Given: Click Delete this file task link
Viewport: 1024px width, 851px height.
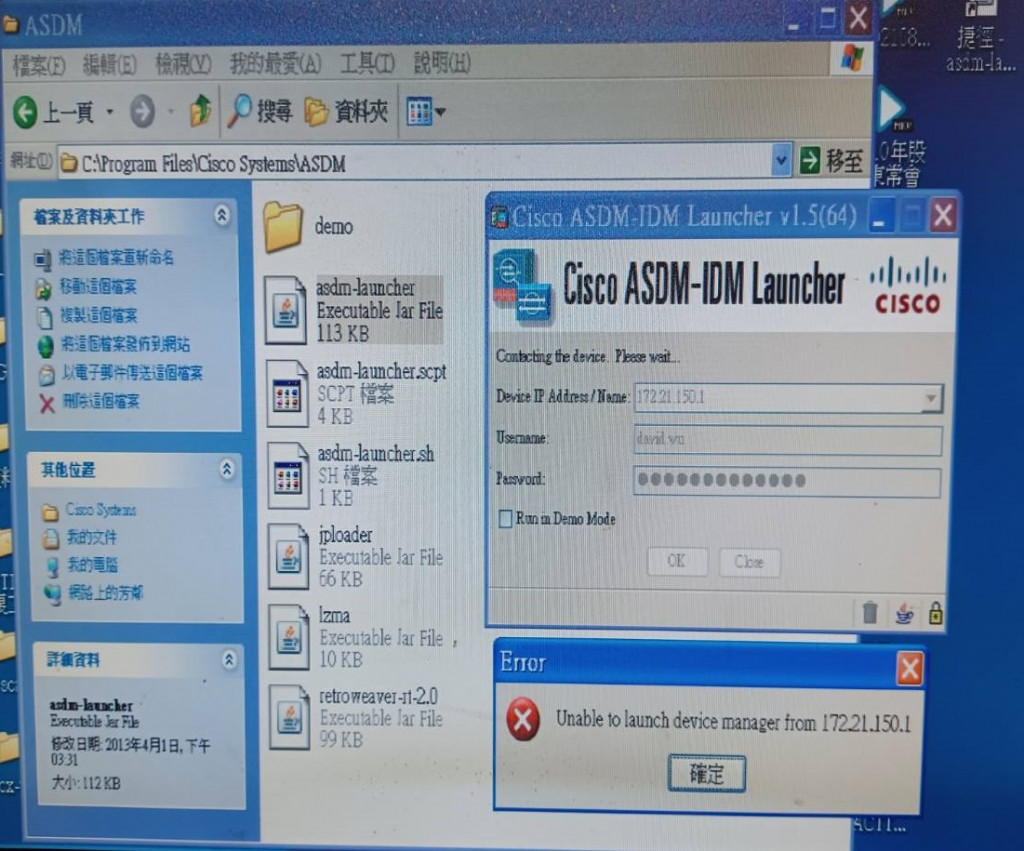Looking at the screenshot, I should (101, 401).
